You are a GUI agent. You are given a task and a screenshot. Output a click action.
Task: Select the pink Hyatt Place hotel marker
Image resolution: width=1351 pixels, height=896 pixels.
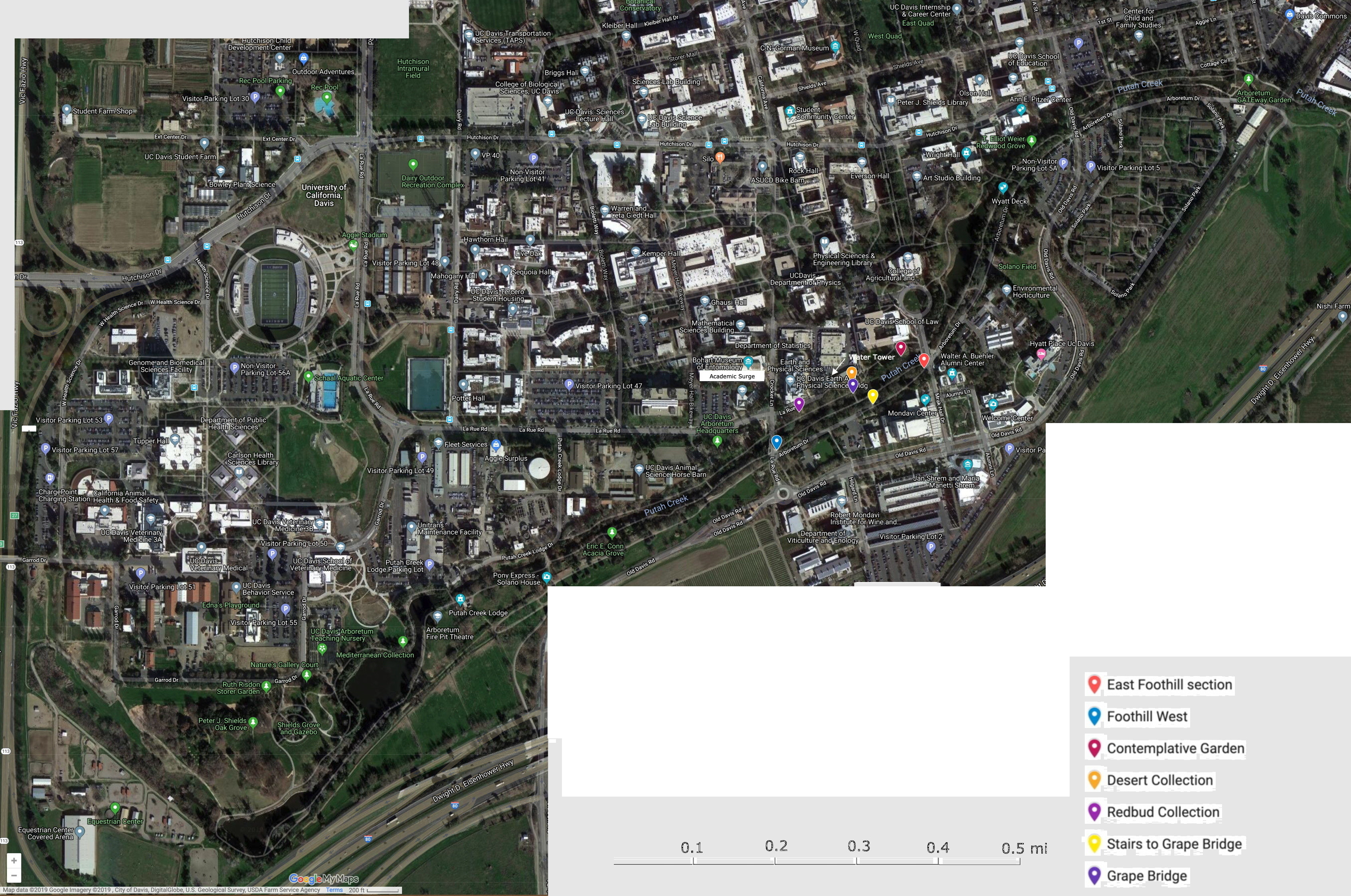coord(1041,354)
